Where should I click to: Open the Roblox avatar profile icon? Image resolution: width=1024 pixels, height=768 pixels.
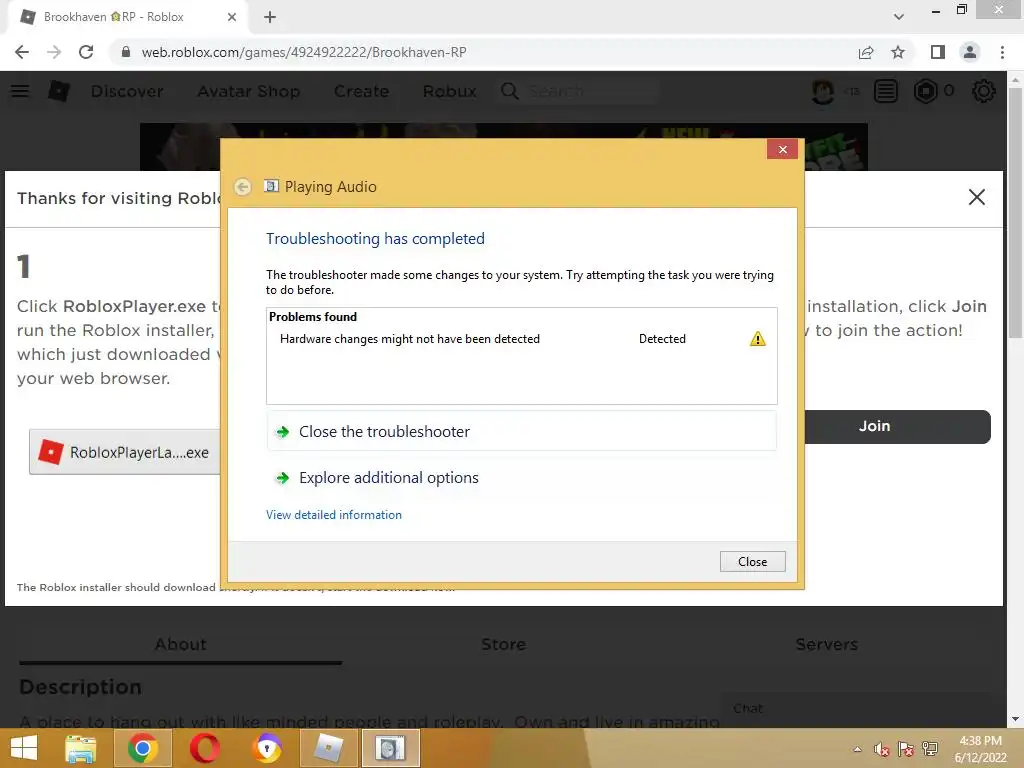tap(823, 91)
